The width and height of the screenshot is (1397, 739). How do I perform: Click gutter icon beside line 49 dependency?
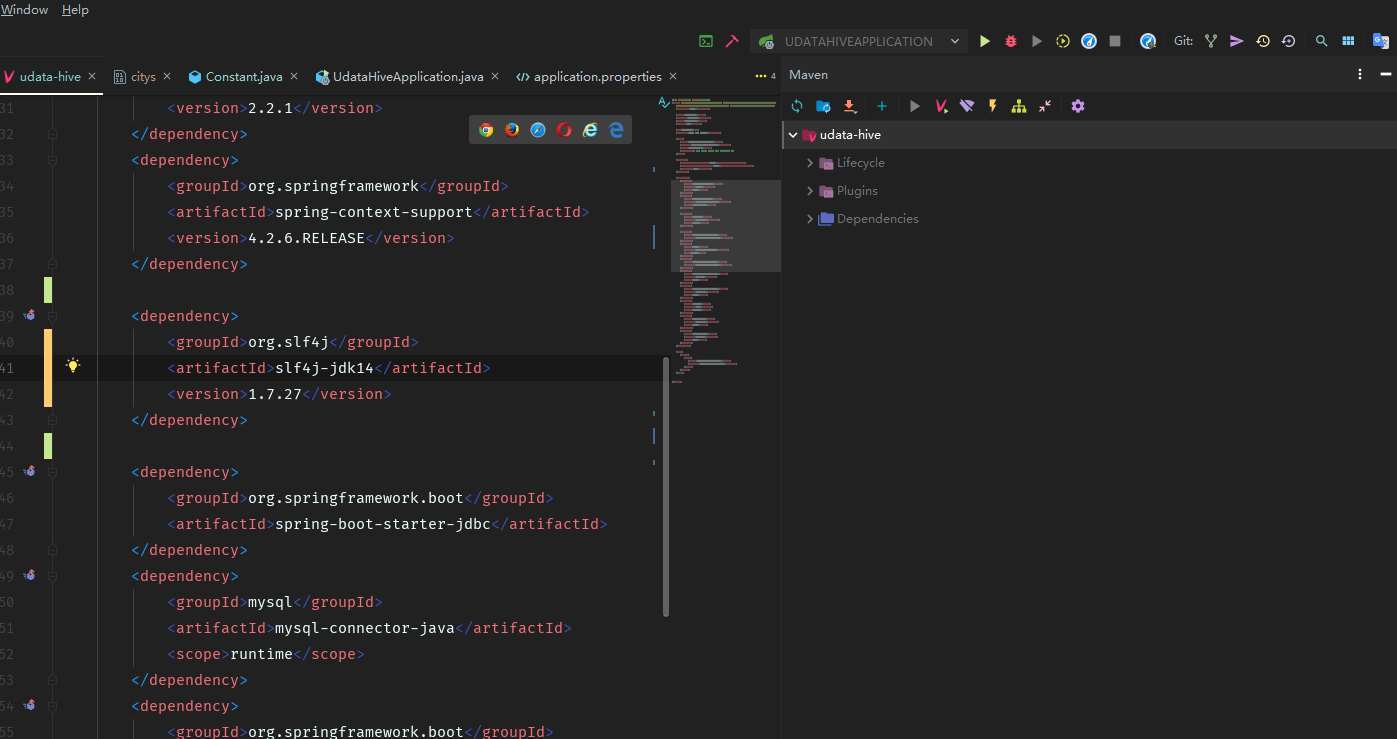click(29, 575)
